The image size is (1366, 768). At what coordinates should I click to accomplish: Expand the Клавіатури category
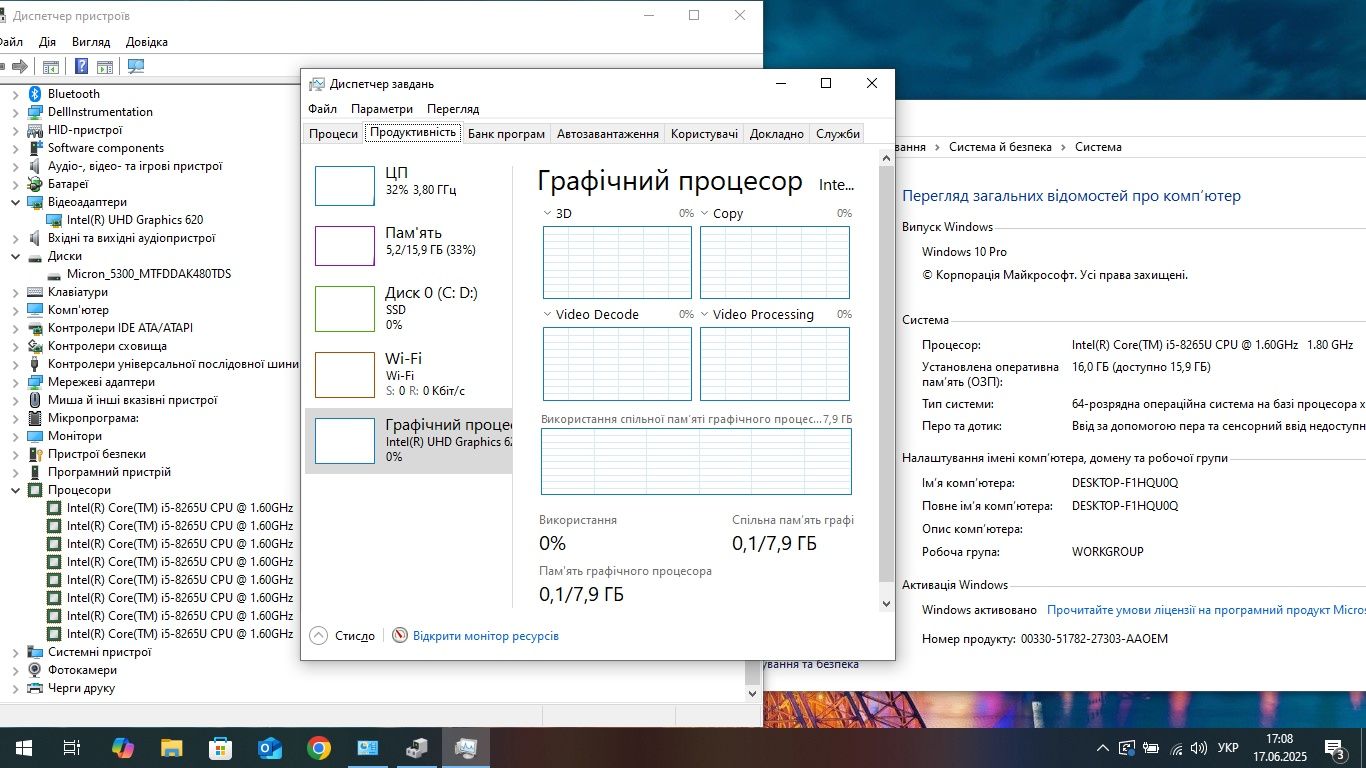pyautogui.click(x=15, y=292)
